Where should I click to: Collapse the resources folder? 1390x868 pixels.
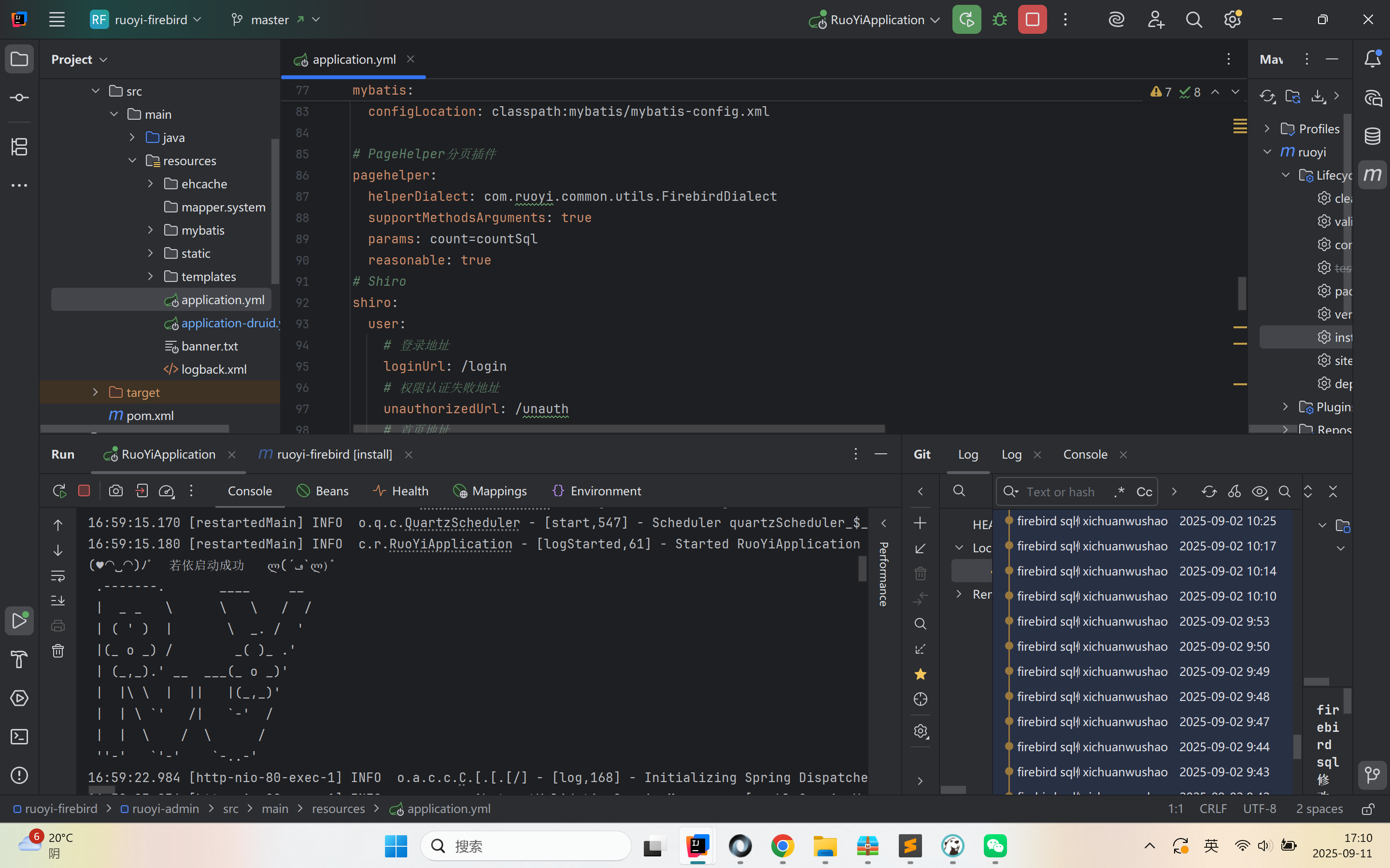point(132,161)
